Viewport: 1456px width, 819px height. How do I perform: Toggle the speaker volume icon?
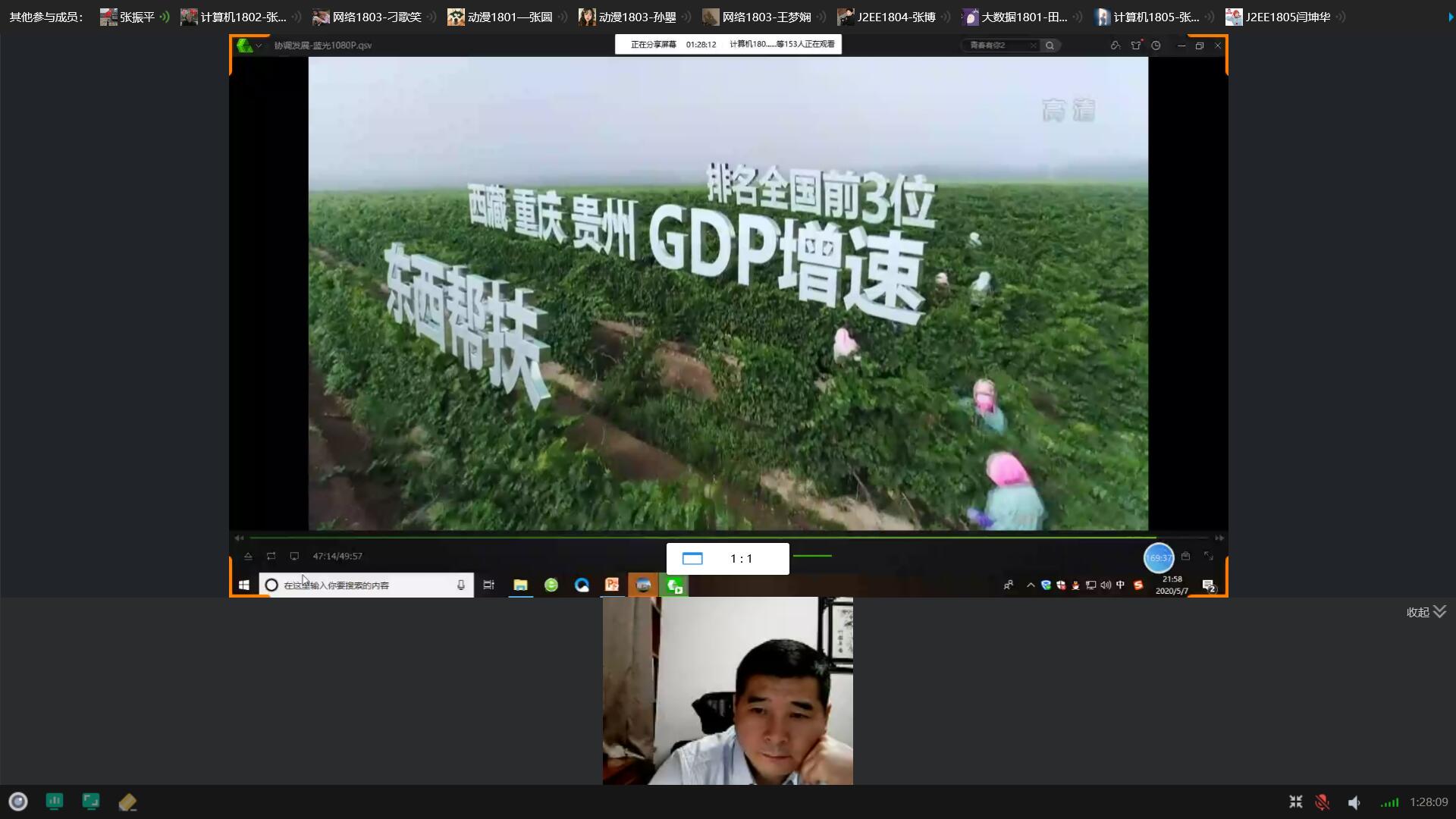1354,802
